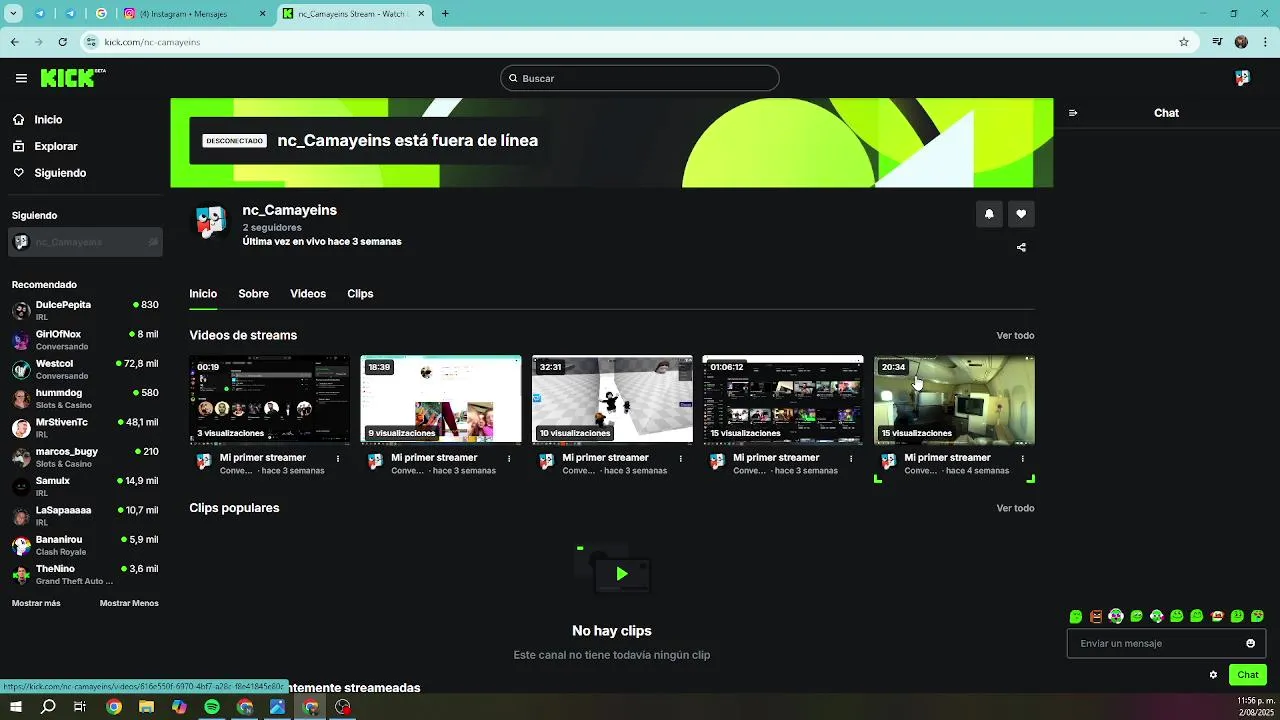The width and height of the screenshot is (1280, 720).
Task: Open recommended channel marcos_bugy
Action: (85, 457)
